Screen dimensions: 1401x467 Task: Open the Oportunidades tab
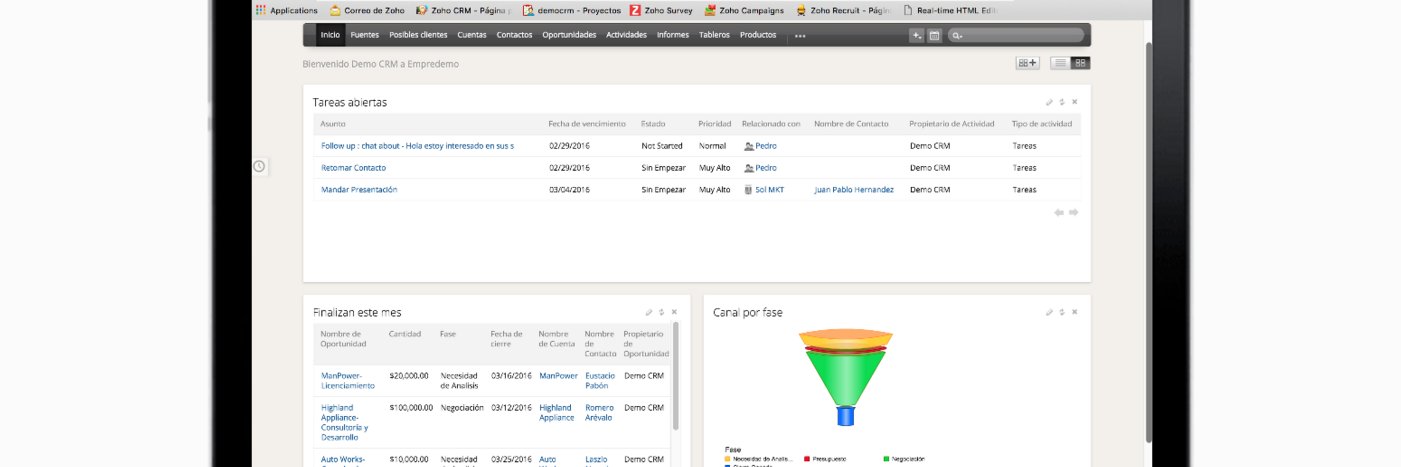(x=569, y=35)
